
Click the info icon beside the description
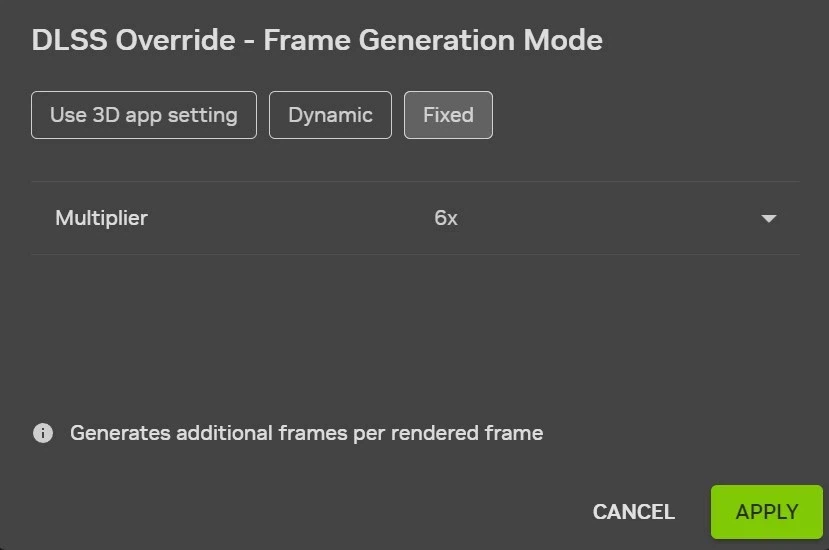click(x=43, y=433)
